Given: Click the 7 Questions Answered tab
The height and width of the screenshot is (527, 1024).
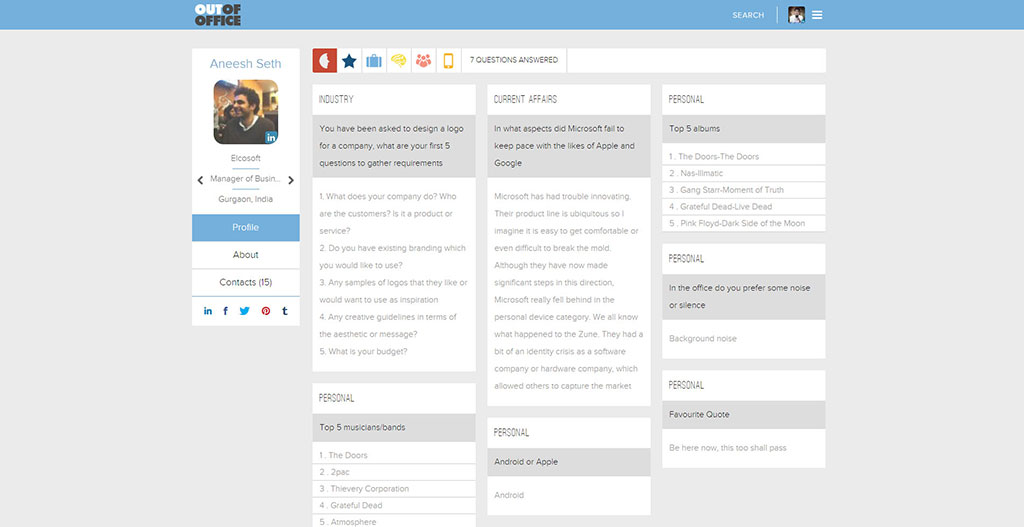Looking at the screenshot, I should click(514, 60).
